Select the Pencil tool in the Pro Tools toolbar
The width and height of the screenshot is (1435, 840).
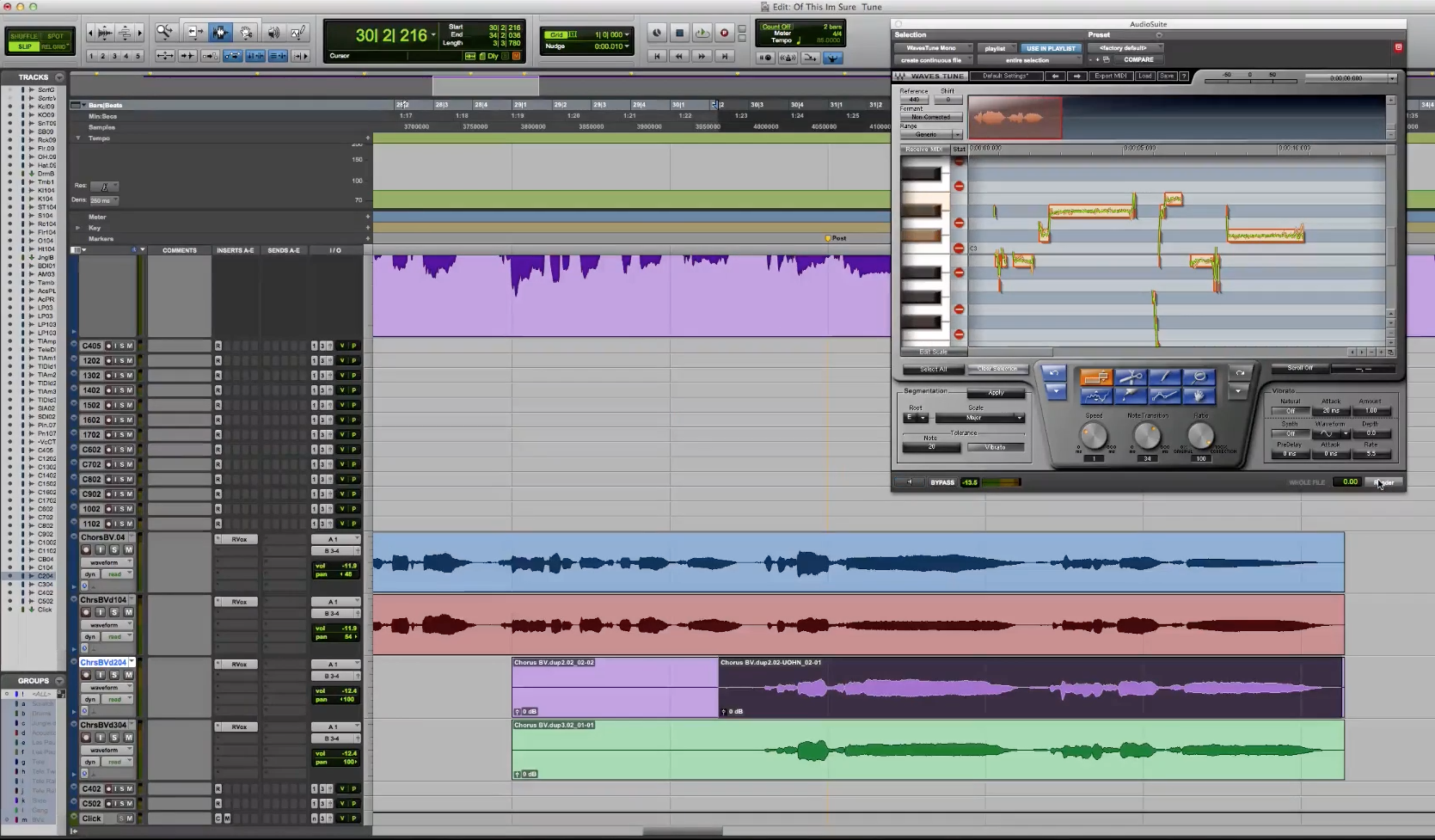298,32
